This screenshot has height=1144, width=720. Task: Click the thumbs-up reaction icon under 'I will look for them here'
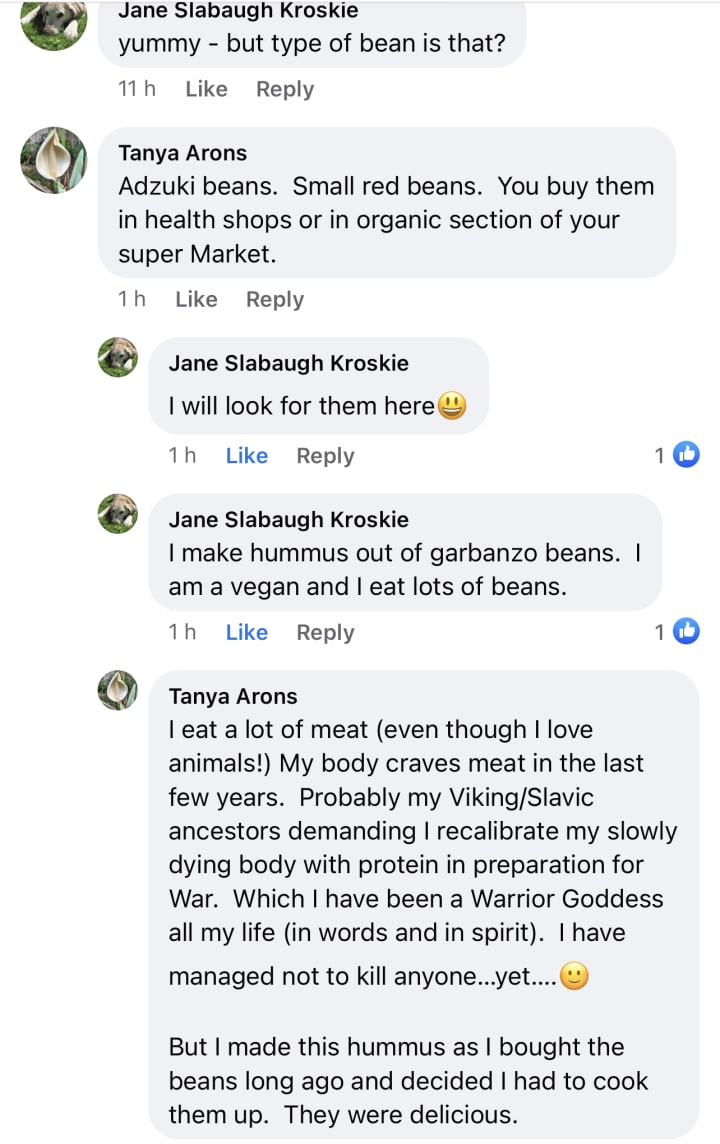click(x=686, y=455)
